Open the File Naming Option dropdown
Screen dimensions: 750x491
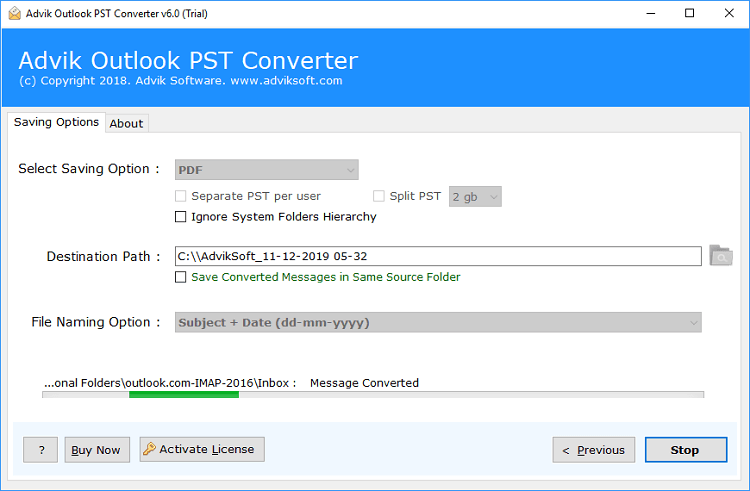tap(438, 323)
